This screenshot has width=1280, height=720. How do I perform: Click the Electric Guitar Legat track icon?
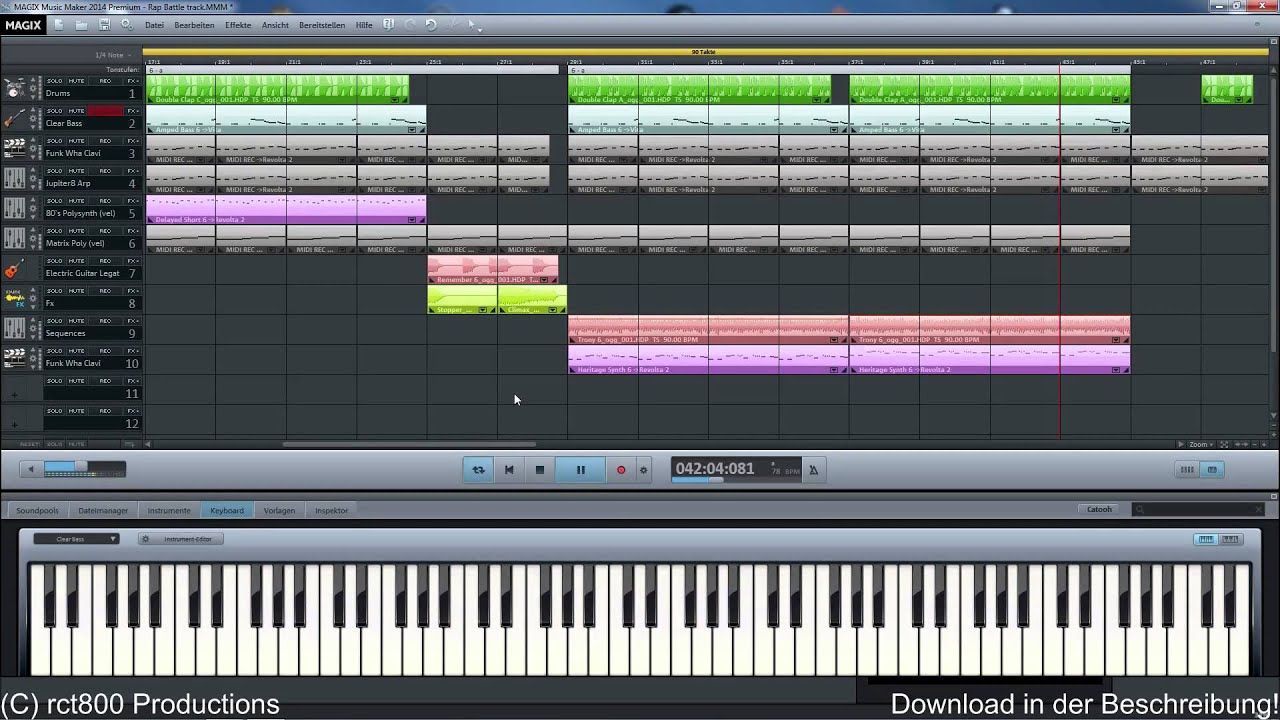pyautogui.click(x=14, y=268)
